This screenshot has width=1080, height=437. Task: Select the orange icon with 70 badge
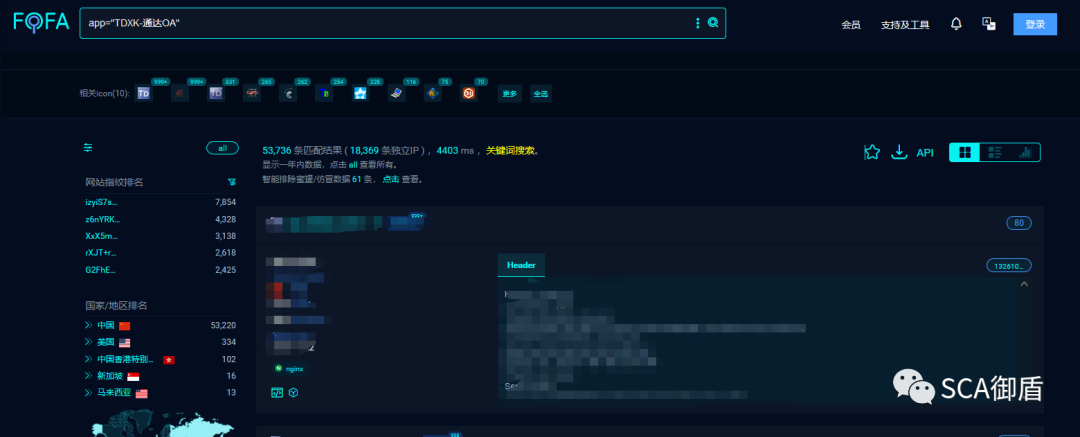tap(468, 93)
